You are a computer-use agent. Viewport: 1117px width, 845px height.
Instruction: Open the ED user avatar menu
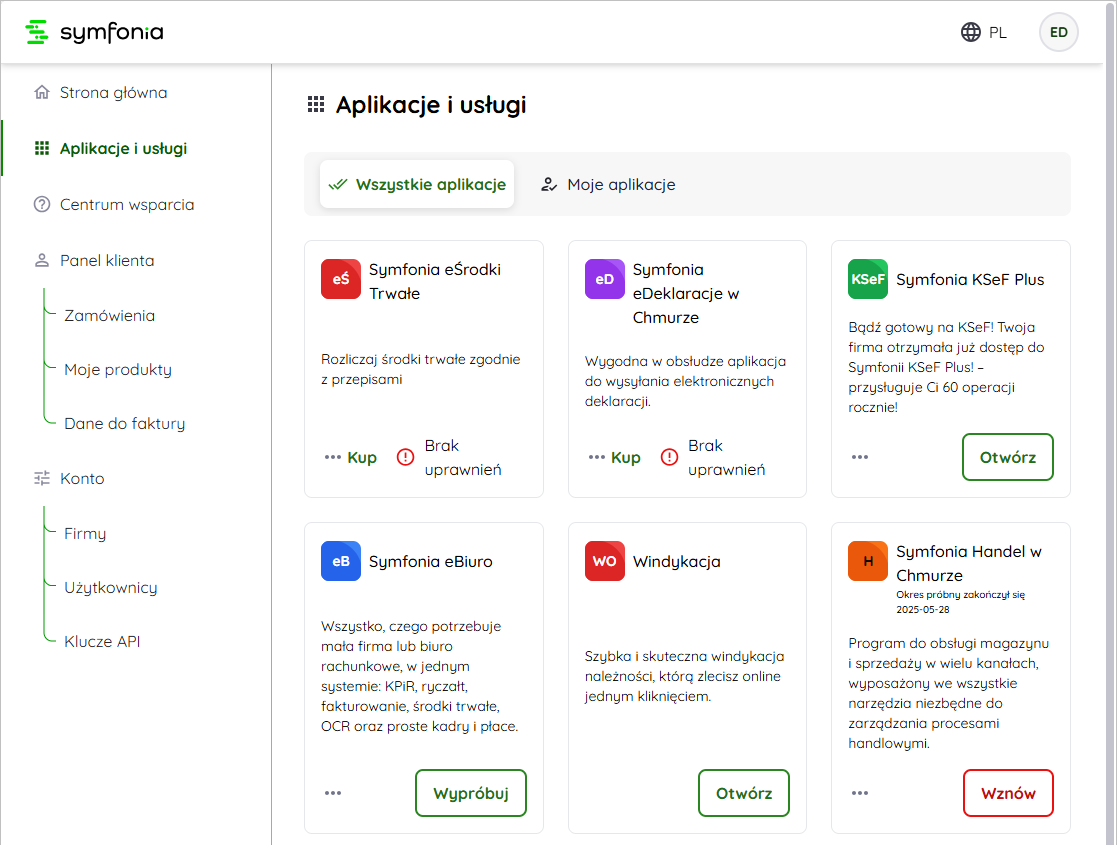coord(1058,32)
